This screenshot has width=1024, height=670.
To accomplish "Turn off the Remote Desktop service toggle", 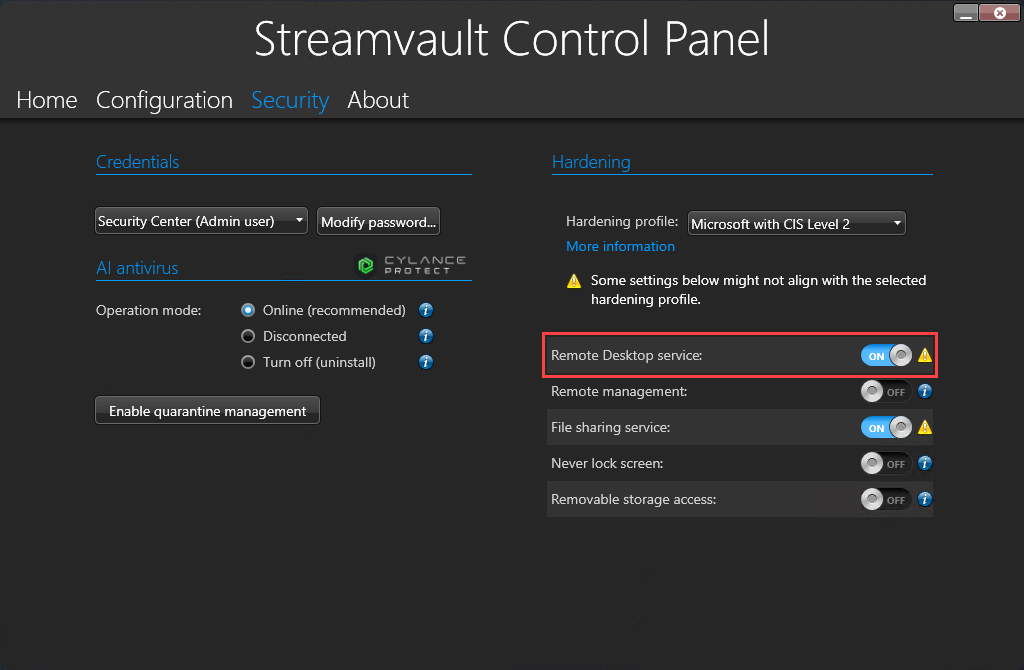I will (885, 355).
